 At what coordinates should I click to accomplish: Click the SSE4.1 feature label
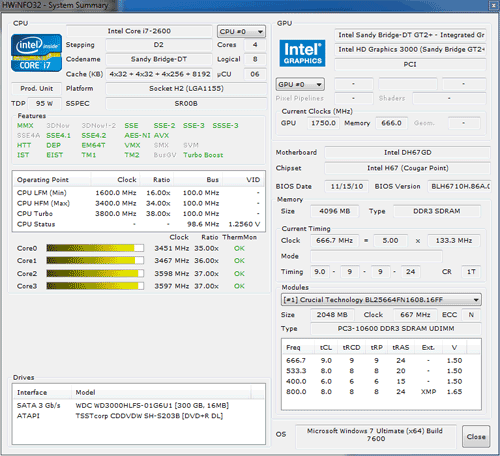[58, 136]
